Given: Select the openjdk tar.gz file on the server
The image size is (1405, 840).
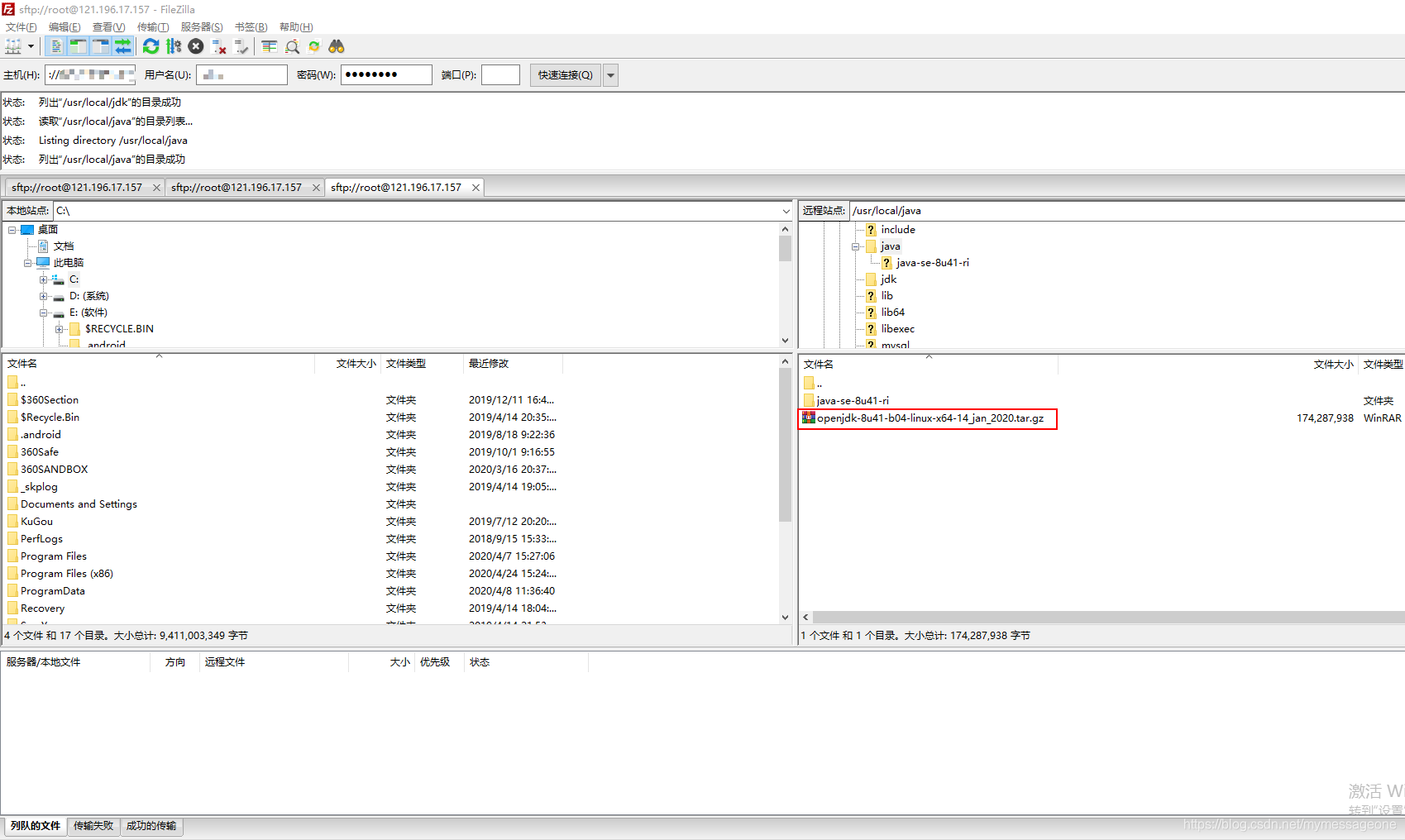Looking at the screenshot, I should tap(926, 418).
